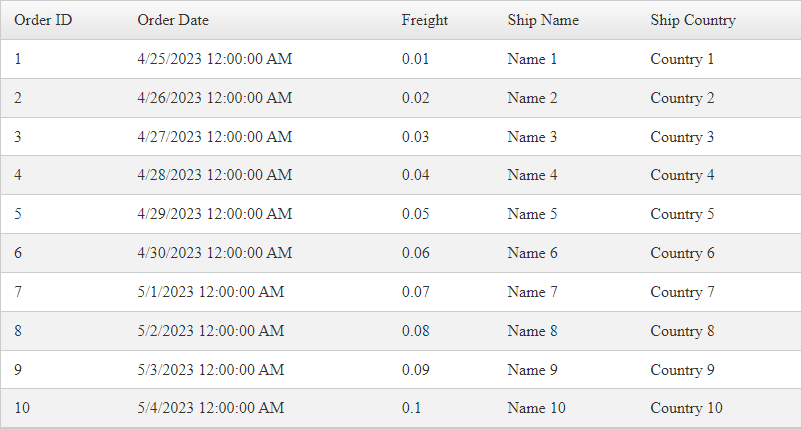This screenshot has width=802, height=429.
Task: Select the Country 5 cell
Action: coord(682,215)
